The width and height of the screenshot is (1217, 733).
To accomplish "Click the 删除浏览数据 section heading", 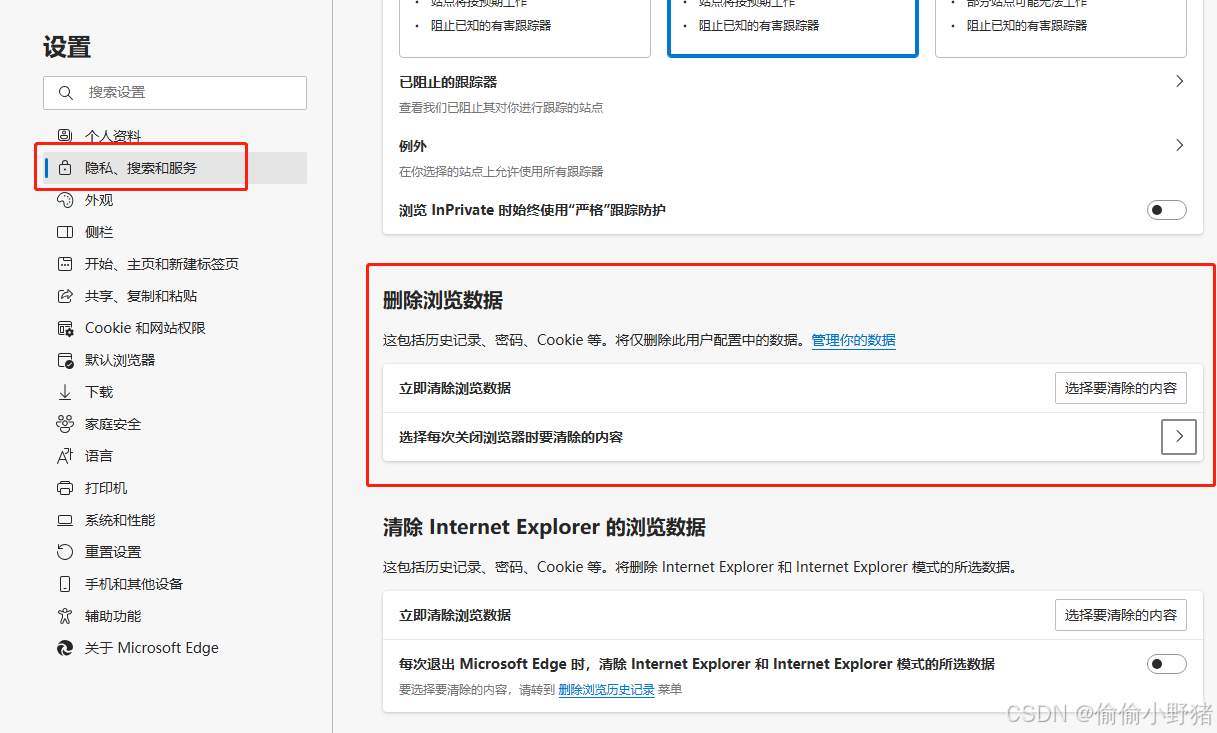I will click(x=443, y=300).
